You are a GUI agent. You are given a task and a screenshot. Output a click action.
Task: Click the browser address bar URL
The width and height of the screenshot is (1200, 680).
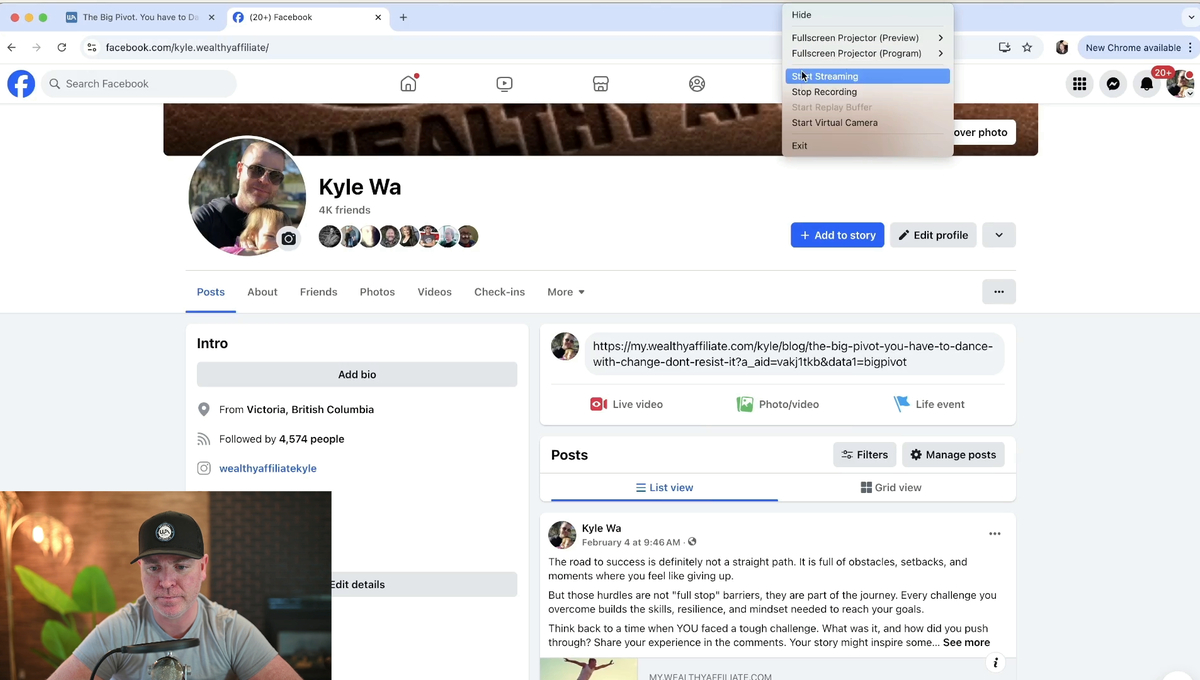[187, 47]
